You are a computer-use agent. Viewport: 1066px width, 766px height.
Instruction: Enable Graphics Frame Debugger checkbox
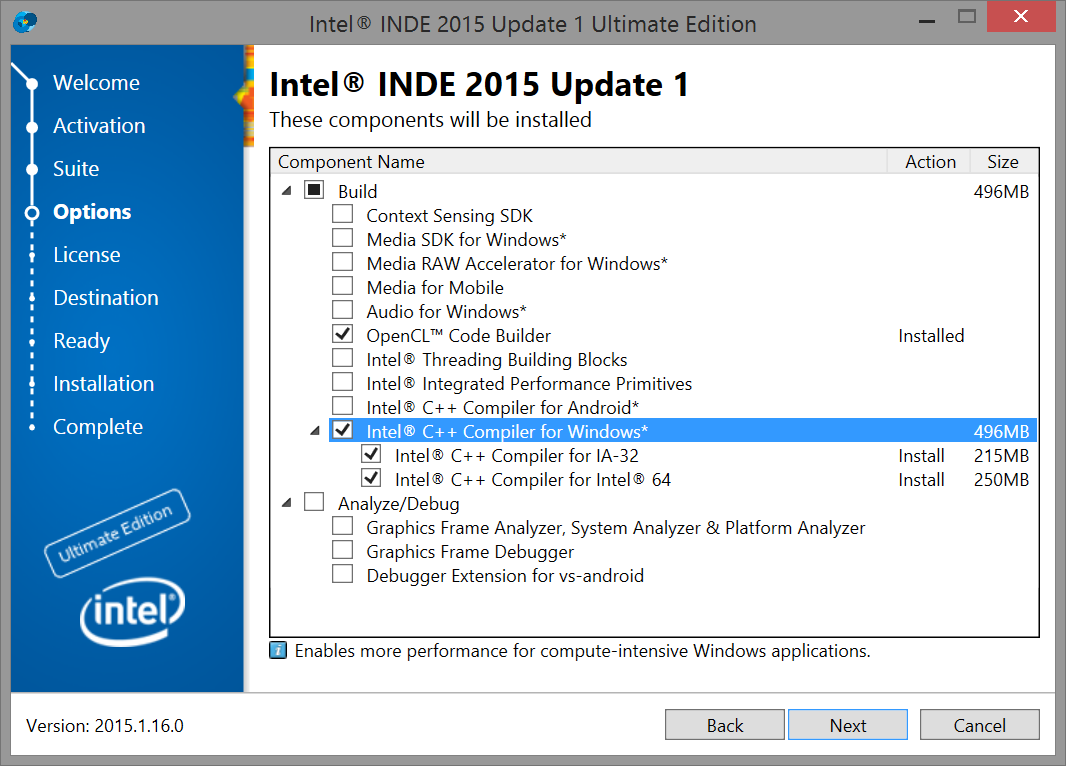pyautogui.click(x=343, y=550)
